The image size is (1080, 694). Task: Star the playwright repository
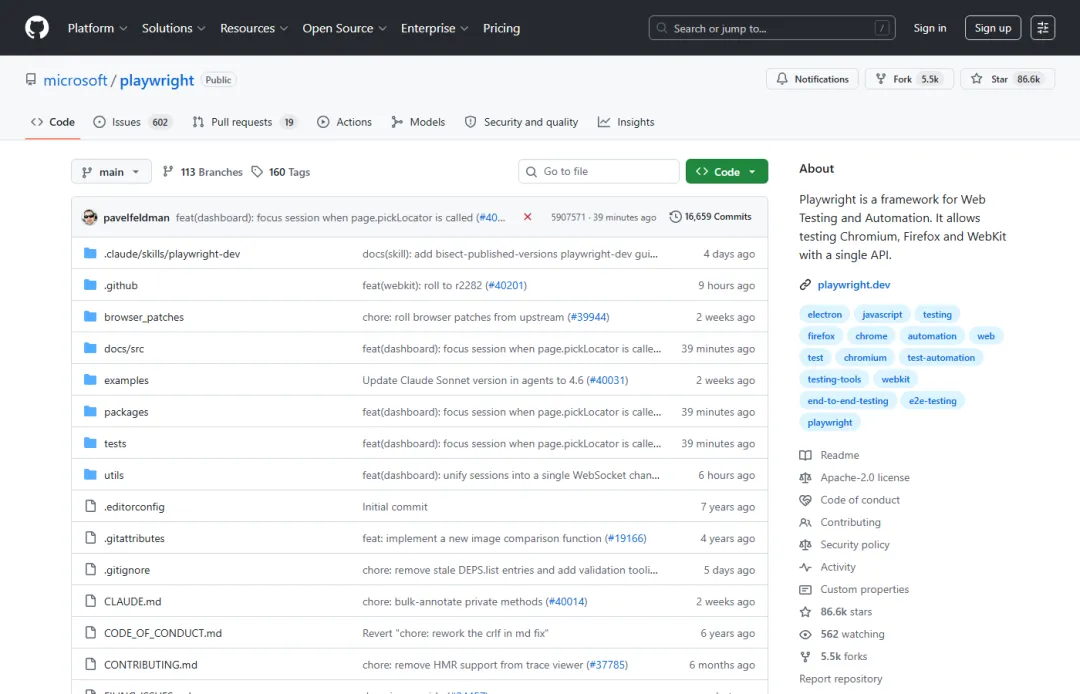click(x=1008, y=79)
